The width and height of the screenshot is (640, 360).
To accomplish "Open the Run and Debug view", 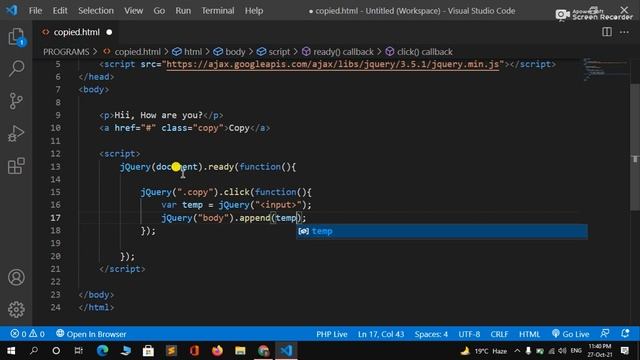I will pos(16,133).
